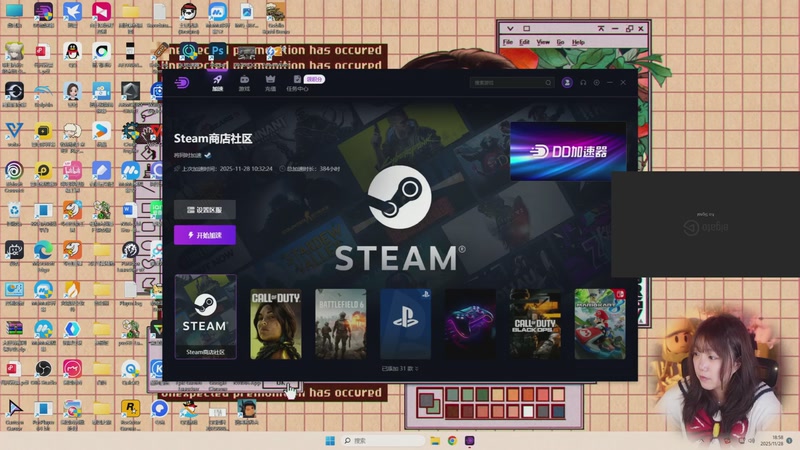Toggle the 同时加速 Steam checkbox under title
The width and height of the screenshot is (800, 450).
coord(208,155)
